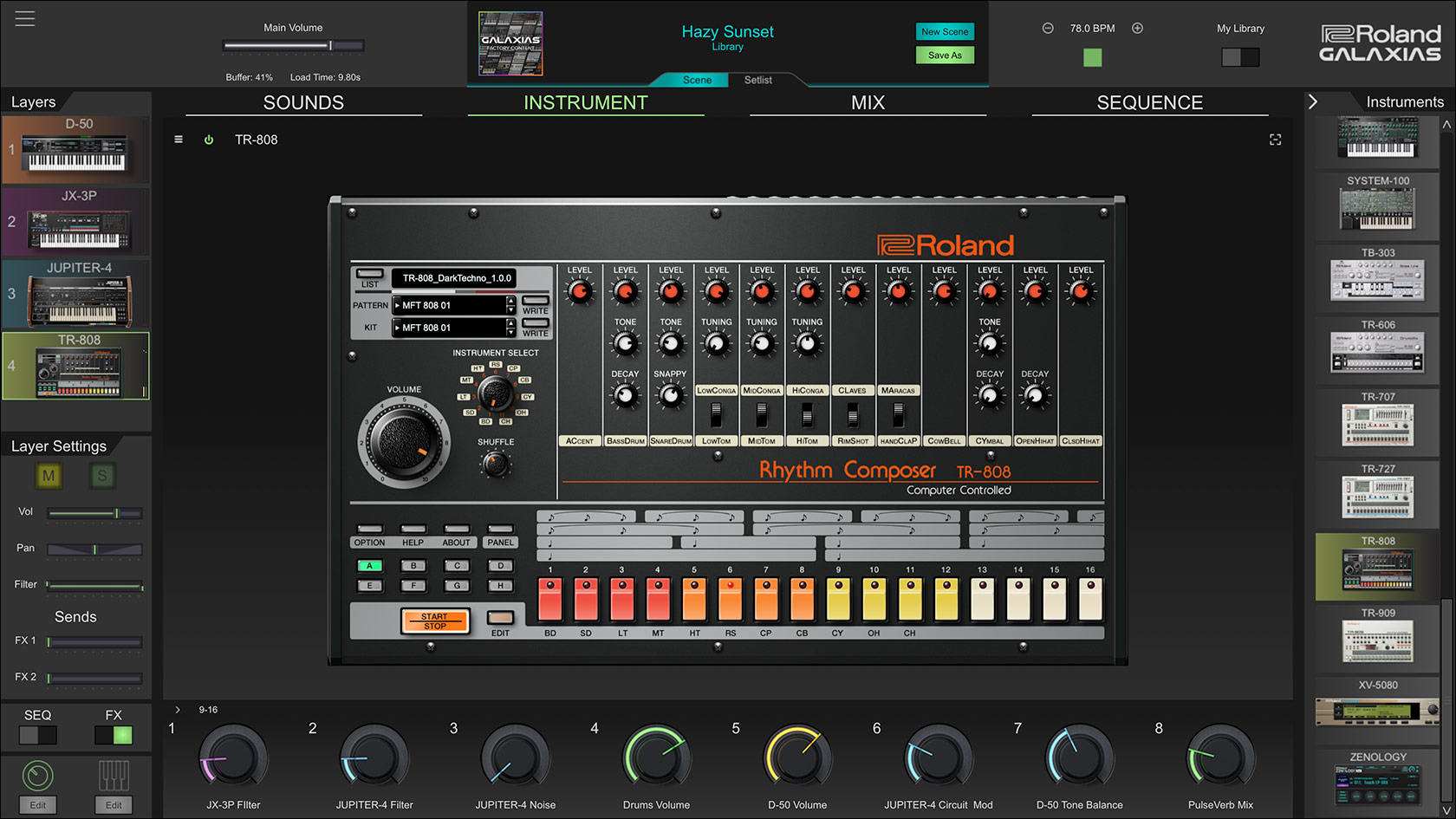The height and width of the screenshot is (819, 1456).
Task: Click the Save As button
Action: pos(945,55)
